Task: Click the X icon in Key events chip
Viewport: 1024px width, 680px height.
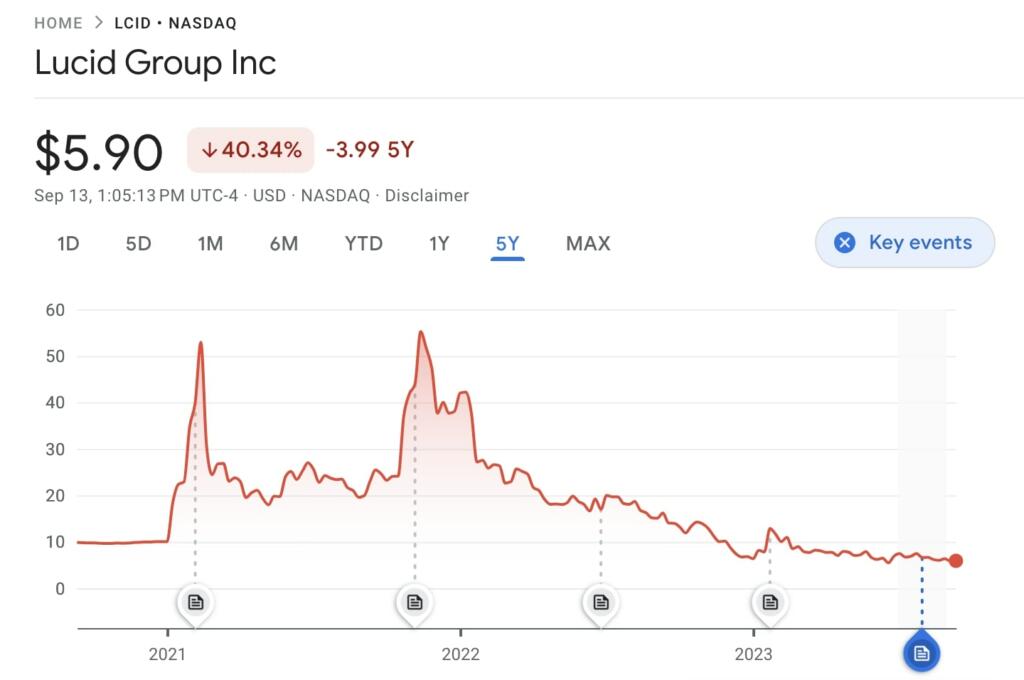Action: (845, 243)
